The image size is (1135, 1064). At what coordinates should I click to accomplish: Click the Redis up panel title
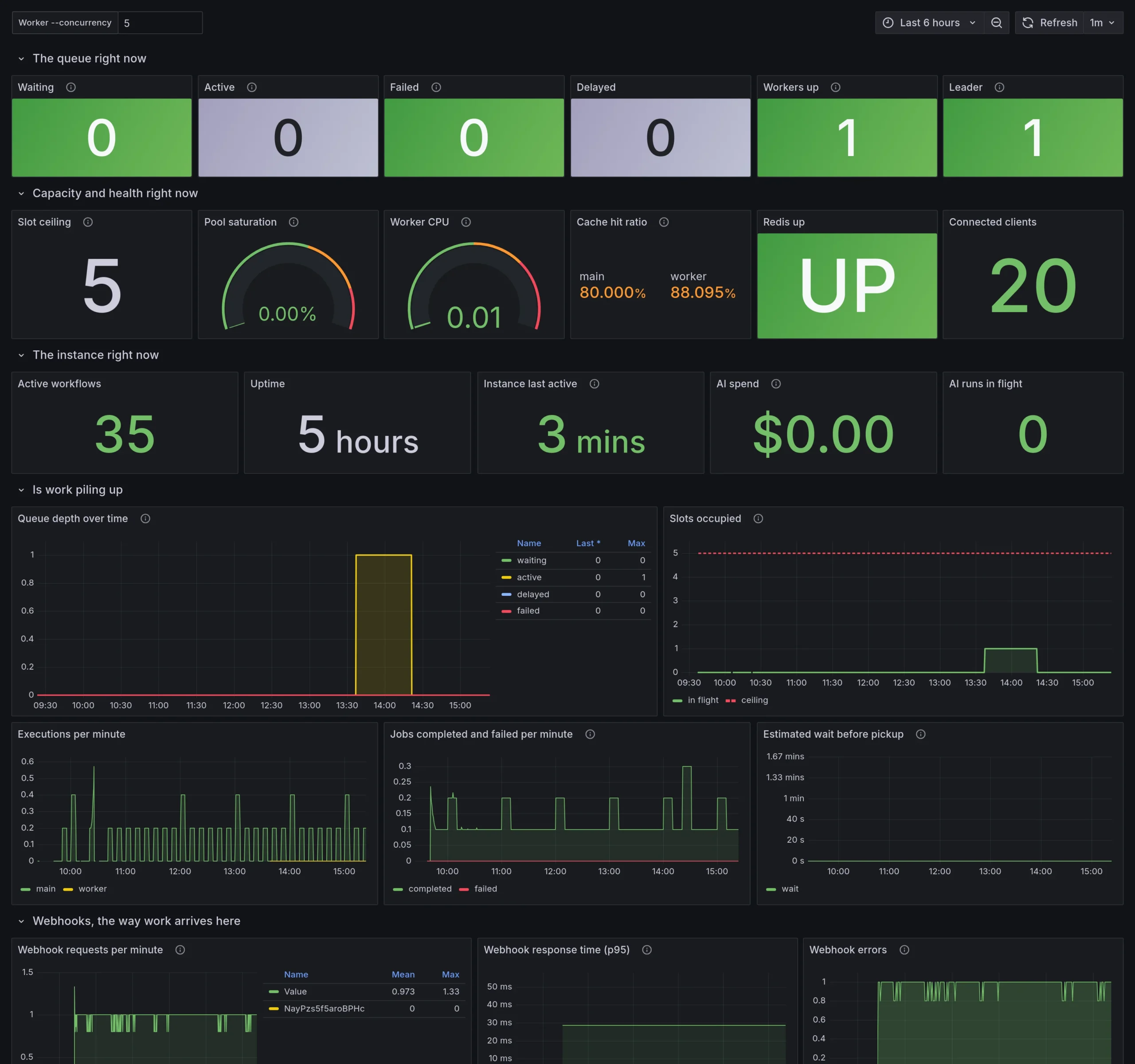coord(784,222)
